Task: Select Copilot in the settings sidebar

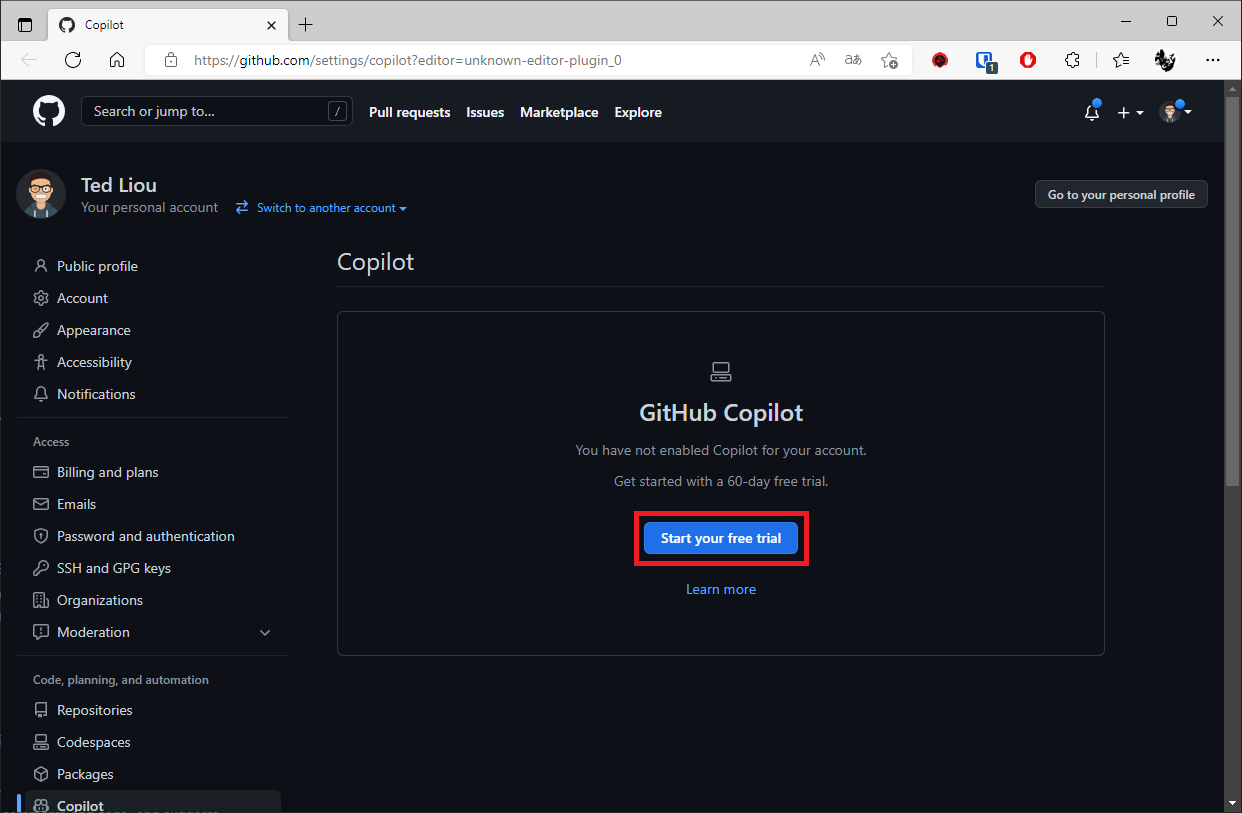Action: [149, 803]
